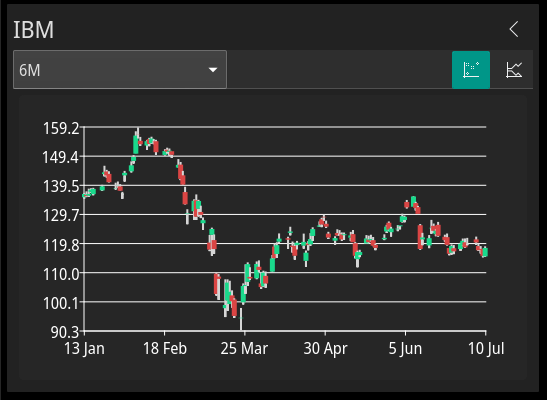Click the 13 Jan date label
Viewport: 547px width, 400px height.
(x=84, y=348)
